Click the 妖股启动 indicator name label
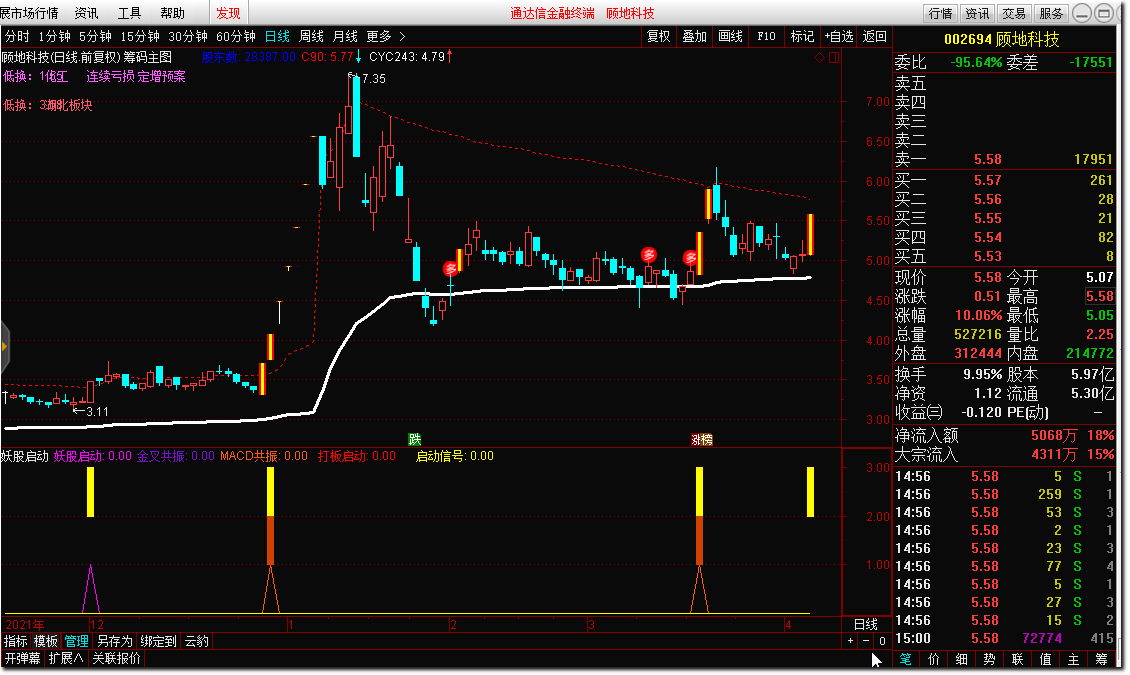1130x675 pixels. coord(25,456)
